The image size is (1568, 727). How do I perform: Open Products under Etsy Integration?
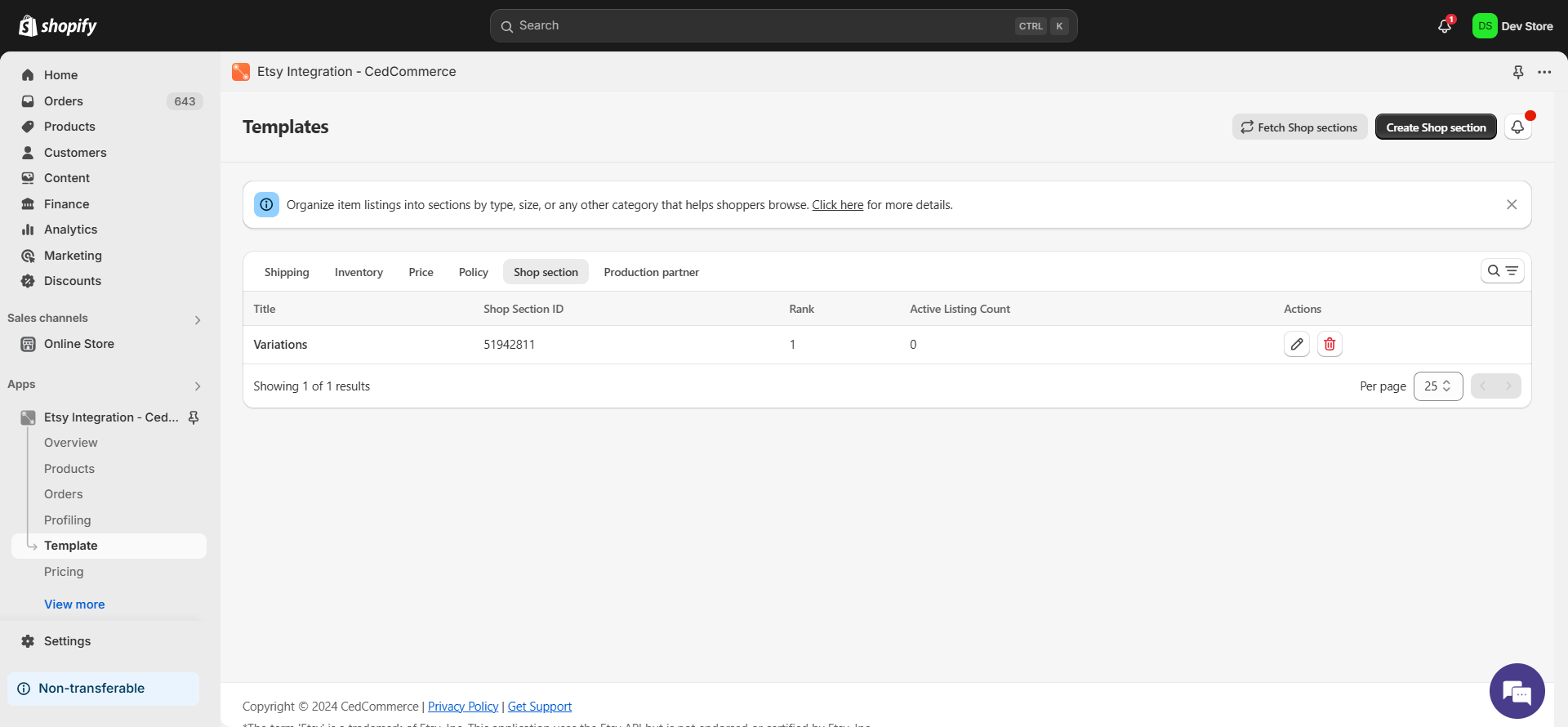(69, 469)
